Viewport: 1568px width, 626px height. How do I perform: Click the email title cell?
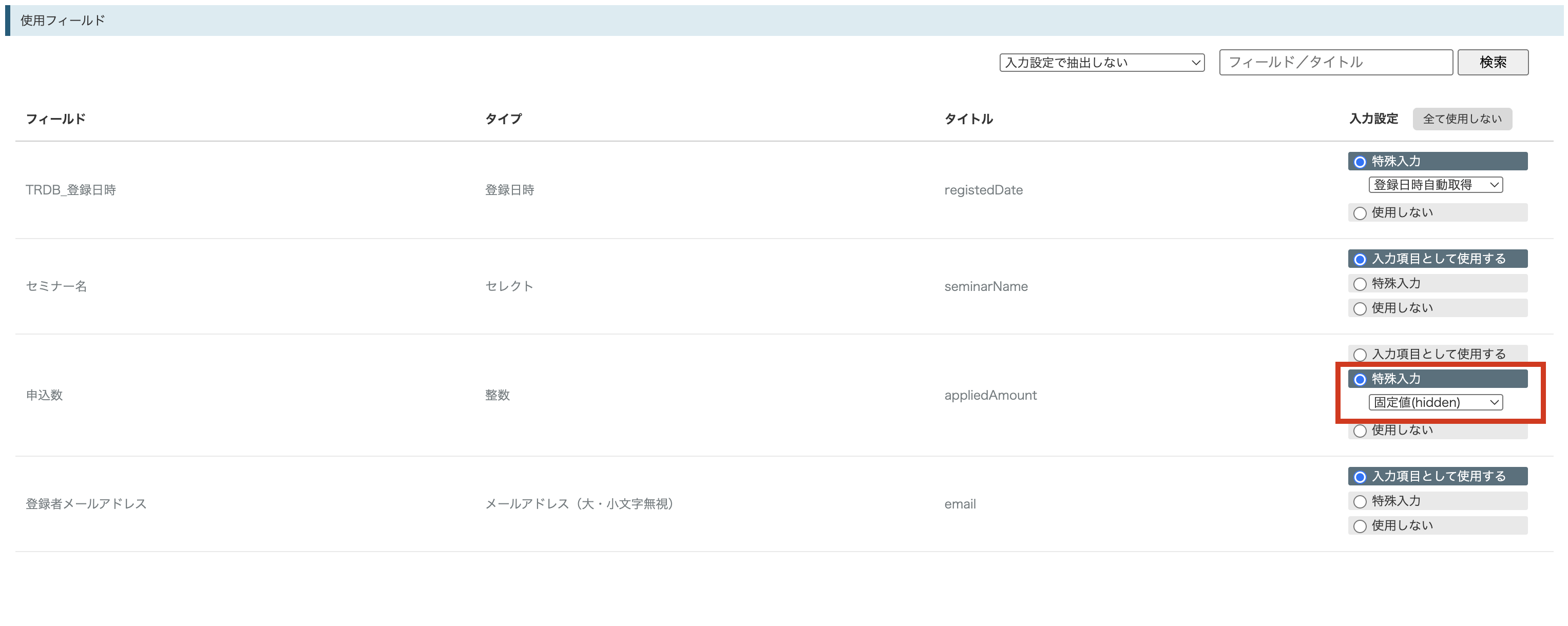click(960, 504)
